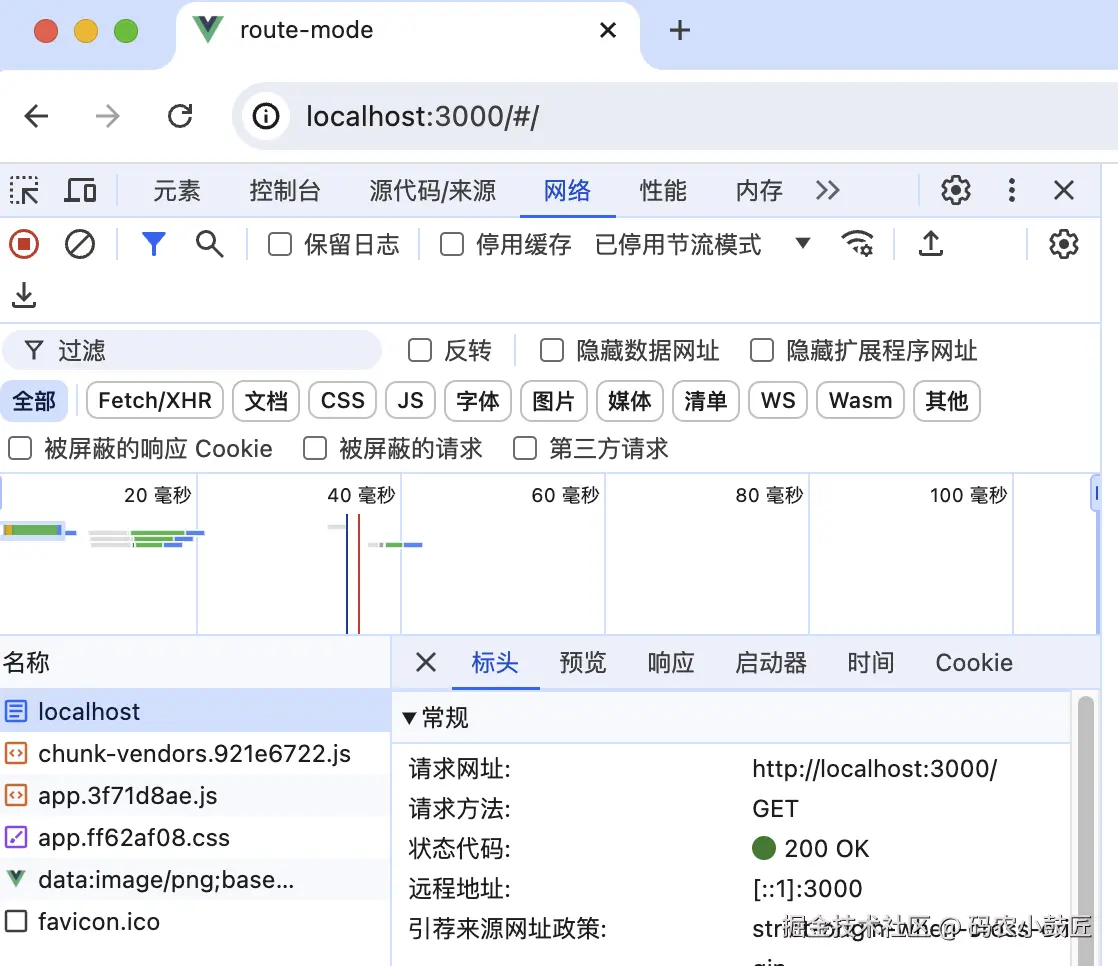The image size is (1118, 966).
Task: Open throttling dropdown 已停用节流模式
Action: [702, 245]
